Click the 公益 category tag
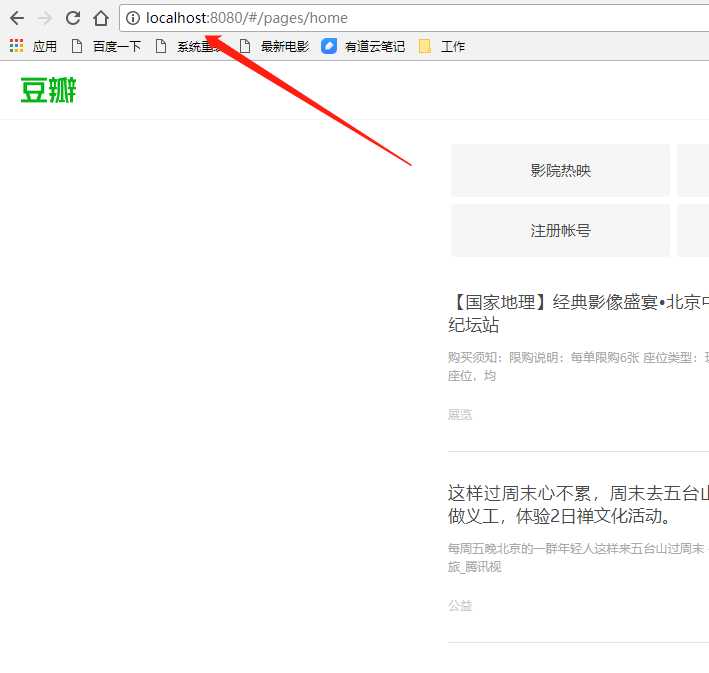The image size is (709, 673). (x=460, y=605)
